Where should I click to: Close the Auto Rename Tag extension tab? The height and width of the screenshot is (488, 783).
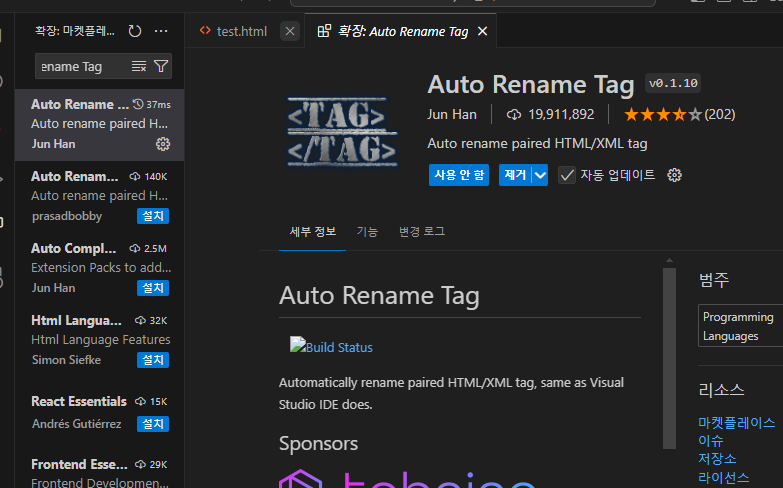(x=482, y=31)
